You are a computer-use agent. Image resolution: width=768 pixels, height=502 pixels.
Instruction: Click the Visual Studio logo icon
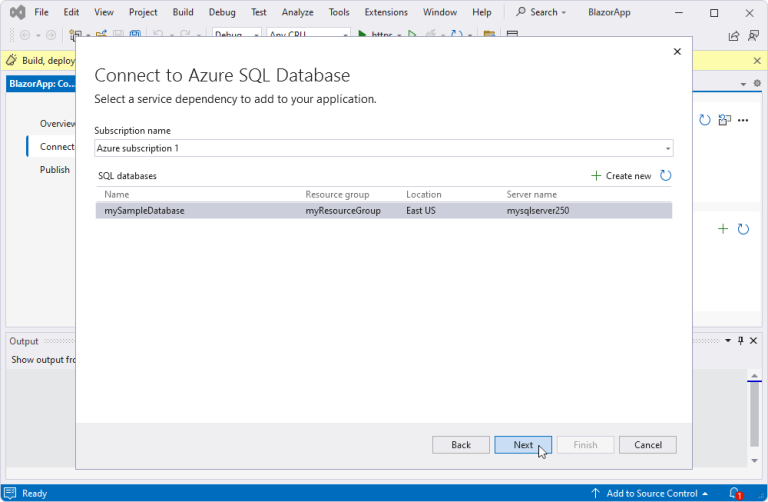18,12
